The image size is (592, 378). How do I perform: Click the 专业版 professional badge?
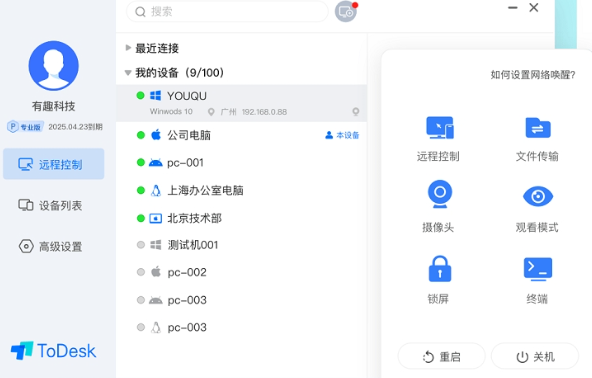(26, 127)
